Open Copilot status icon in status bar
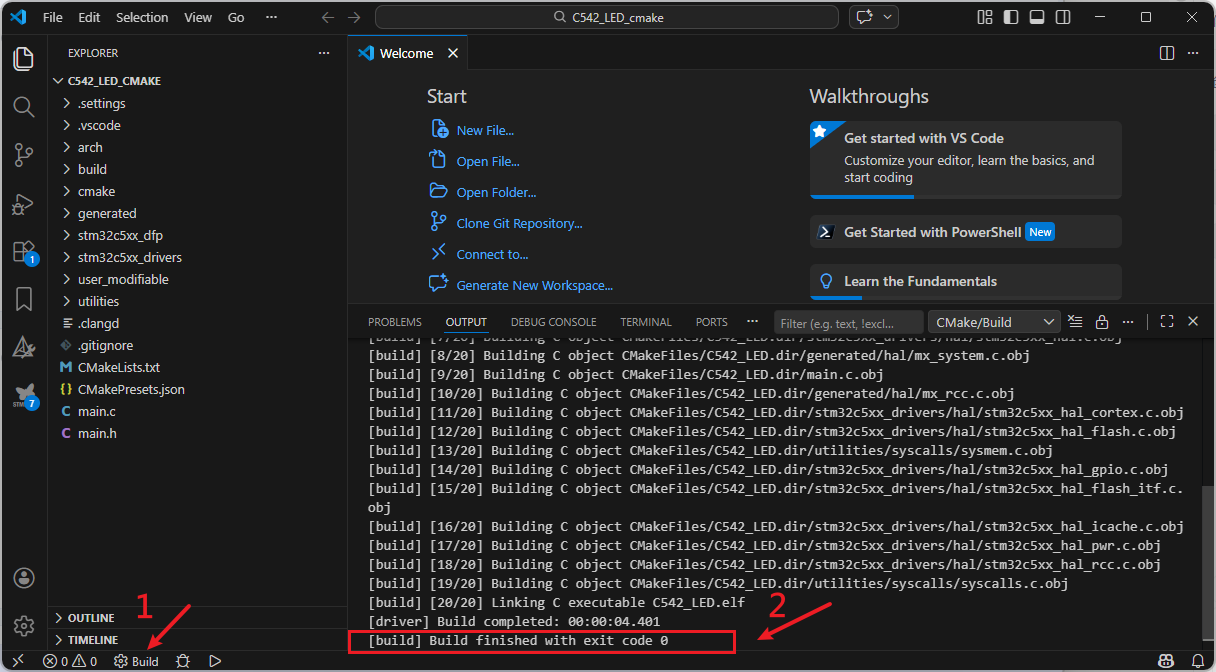The image size is (1216, 672). 1166,661
